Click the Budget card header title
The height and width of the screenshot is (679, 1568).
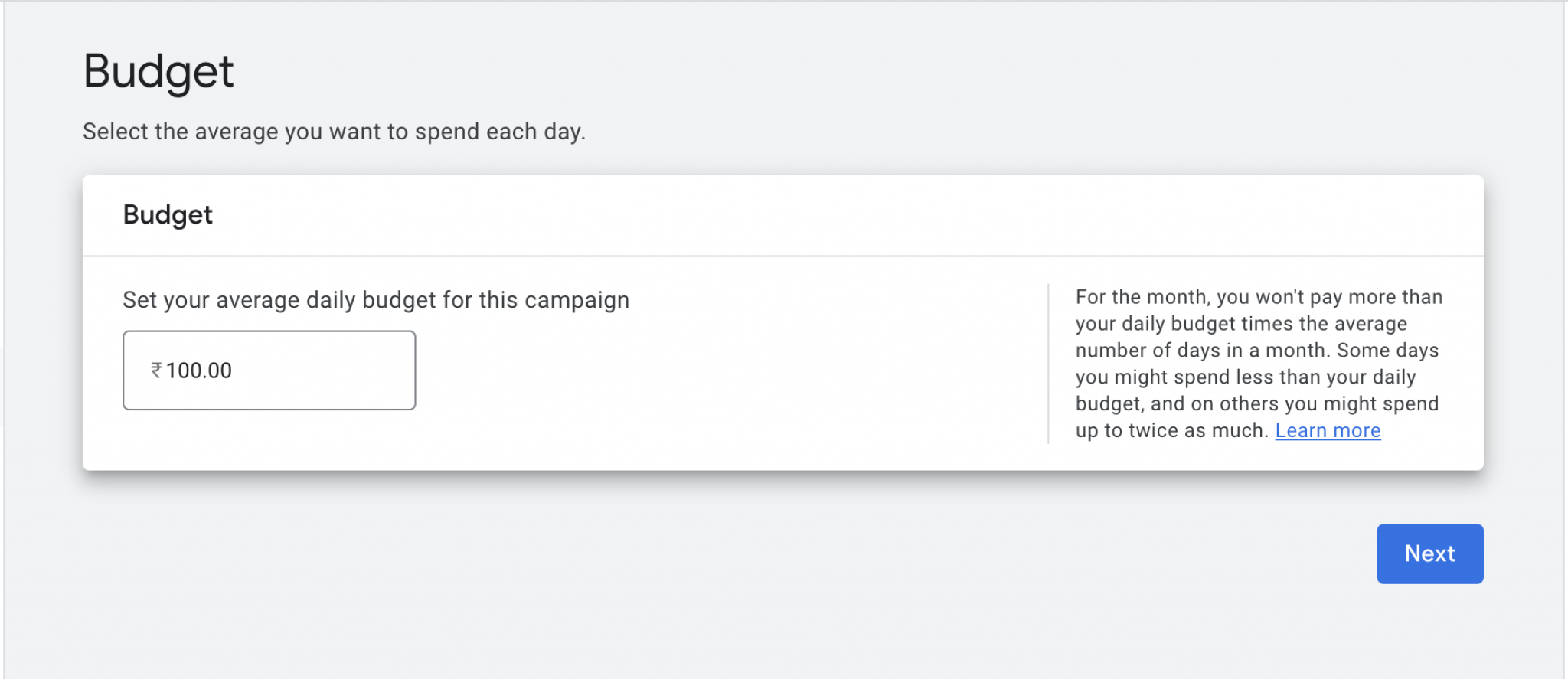coord(168,215)
